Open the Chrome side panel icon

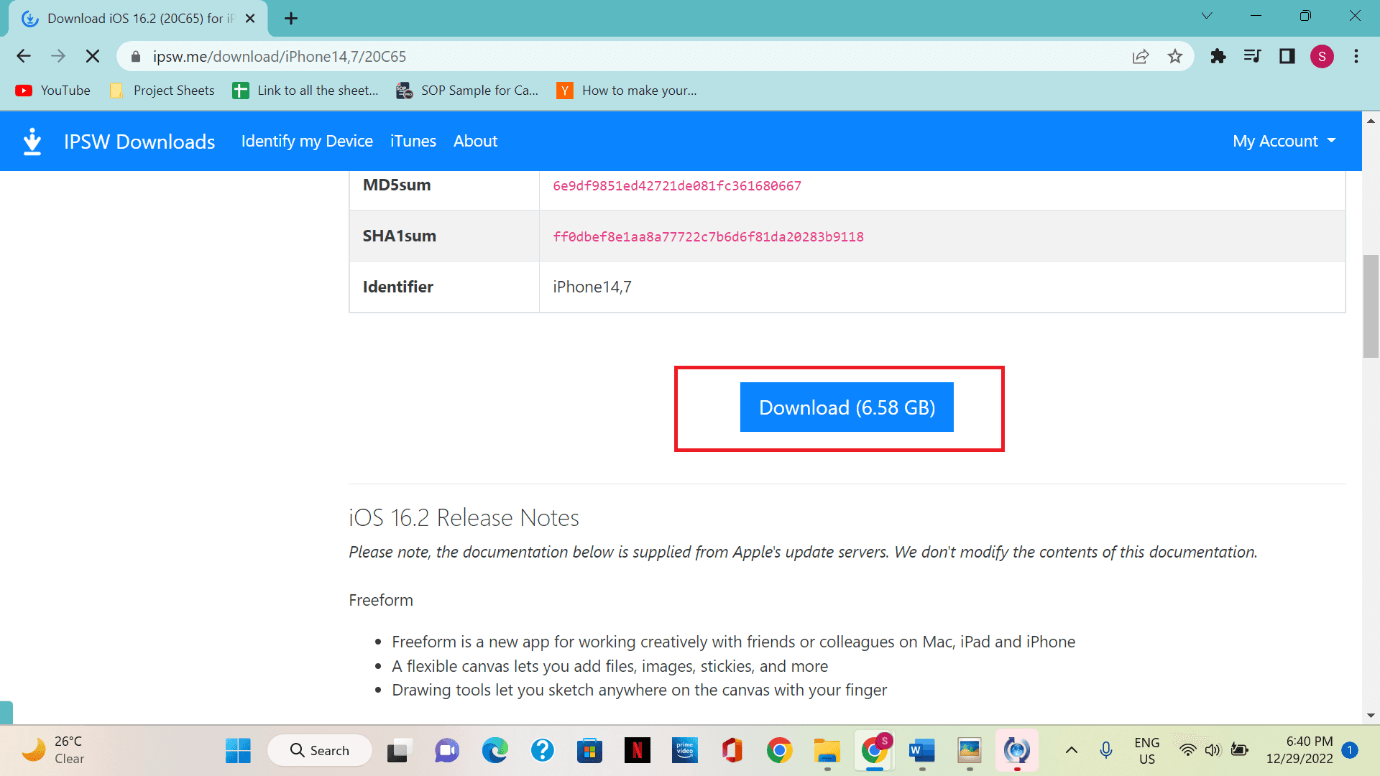pyautogui.click(x=1286, y=57)
